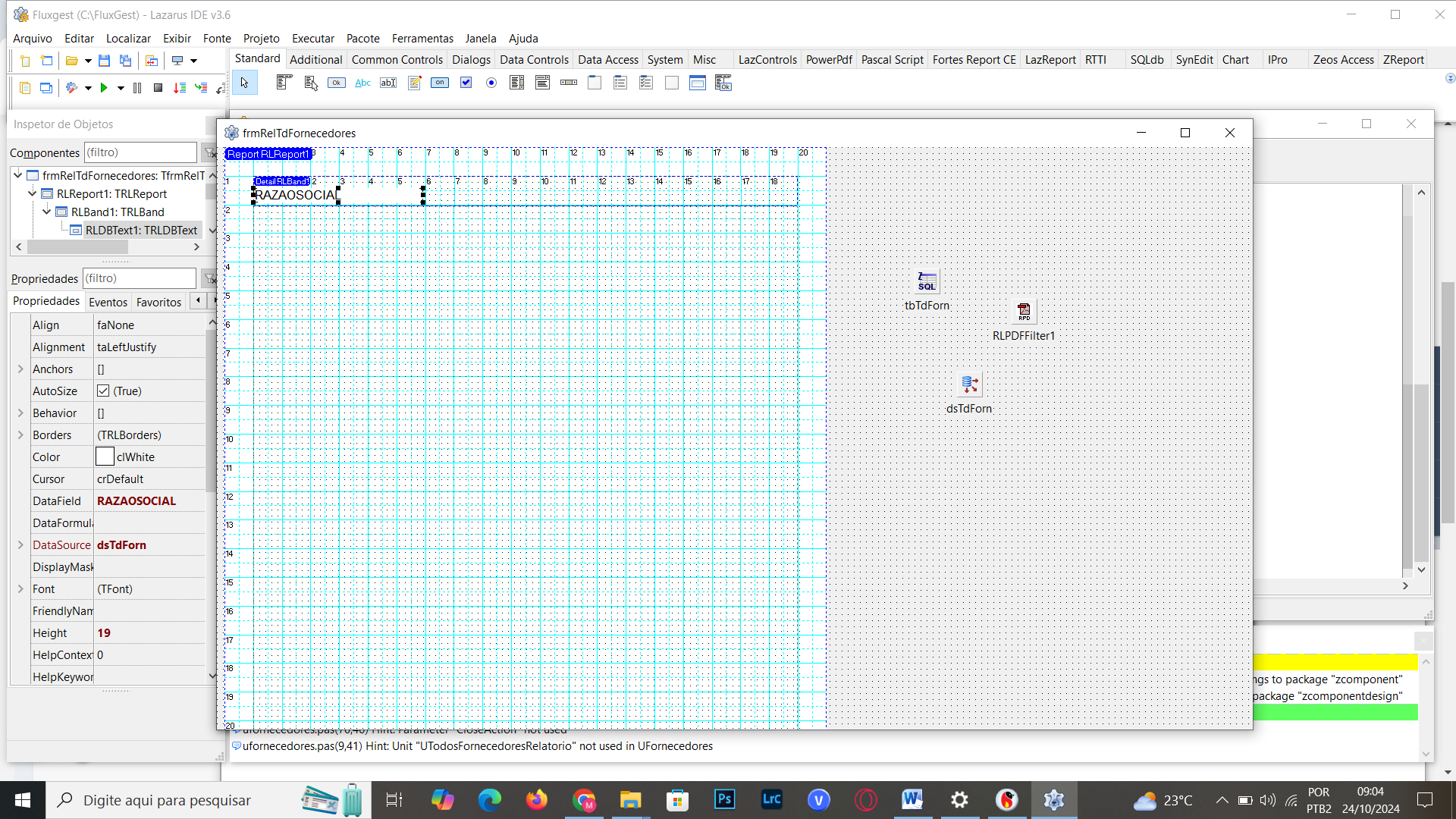Select TComboBox component in palette

(x=543, y=83)
